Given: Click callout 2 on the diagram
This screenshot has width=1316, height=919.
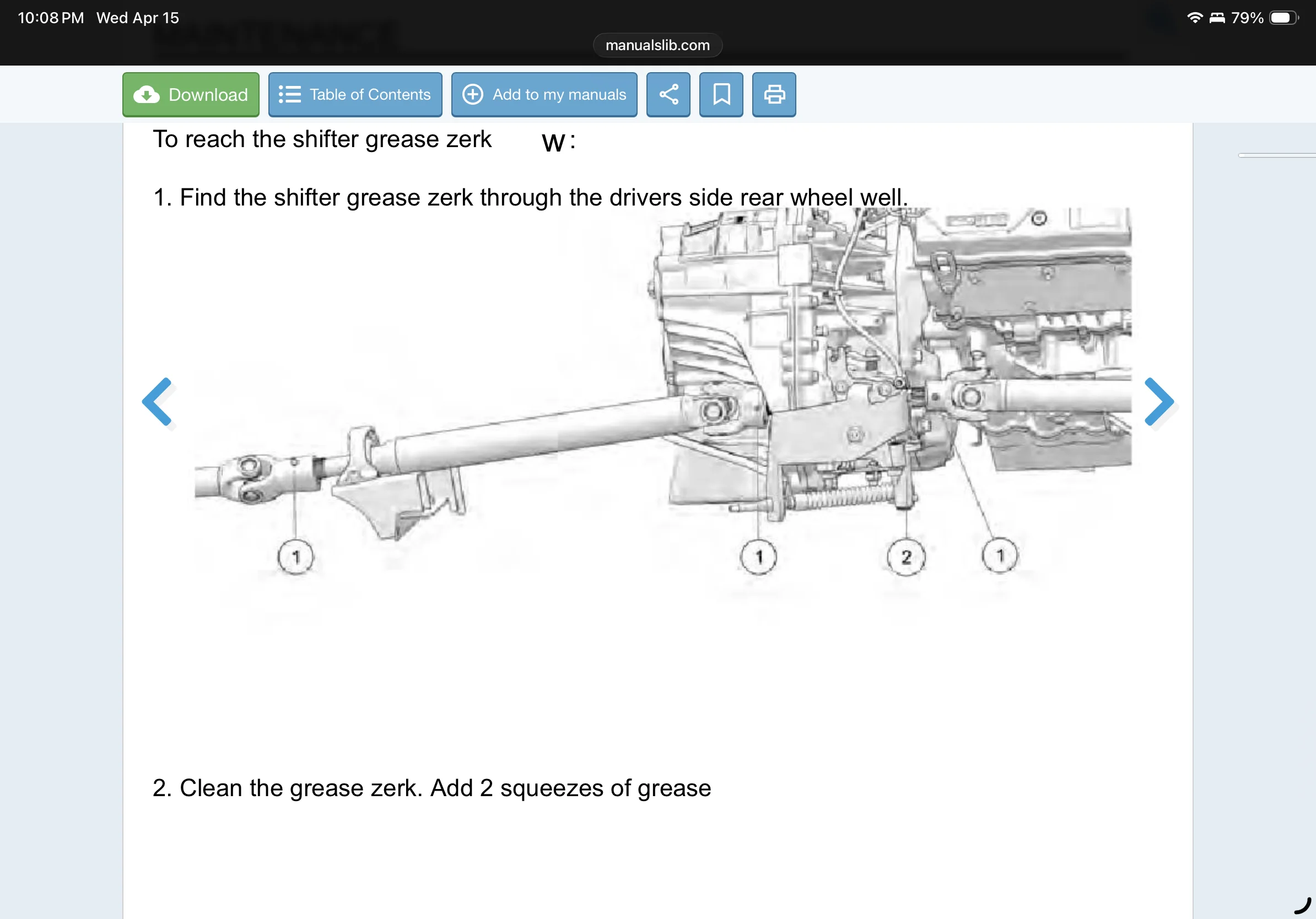Looking at the screenshot, I should point(905,556).
